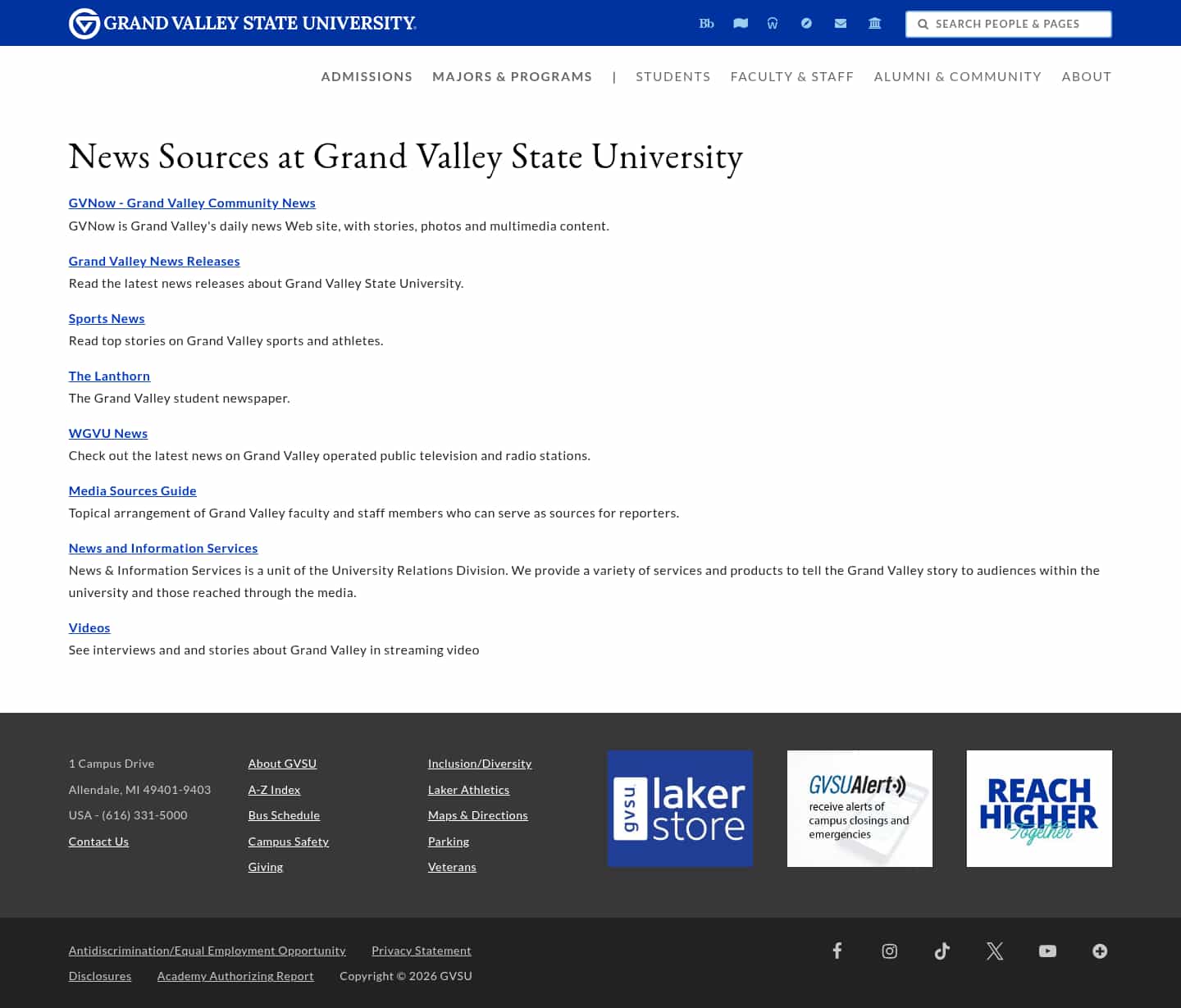Open the email envelope icon
The image size is (1181, 1008).
tap(841, 24)
